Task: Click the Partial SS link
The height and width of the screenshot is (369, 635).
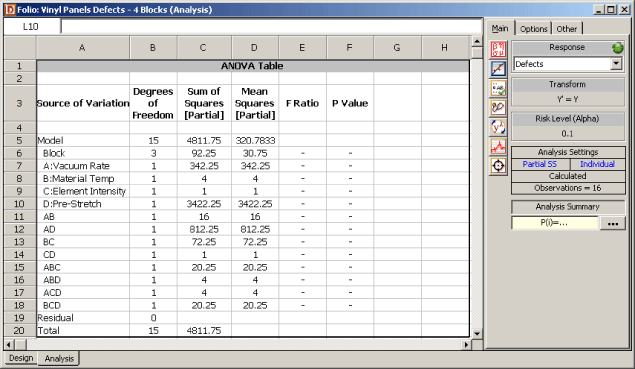Action: coord(539,164)
